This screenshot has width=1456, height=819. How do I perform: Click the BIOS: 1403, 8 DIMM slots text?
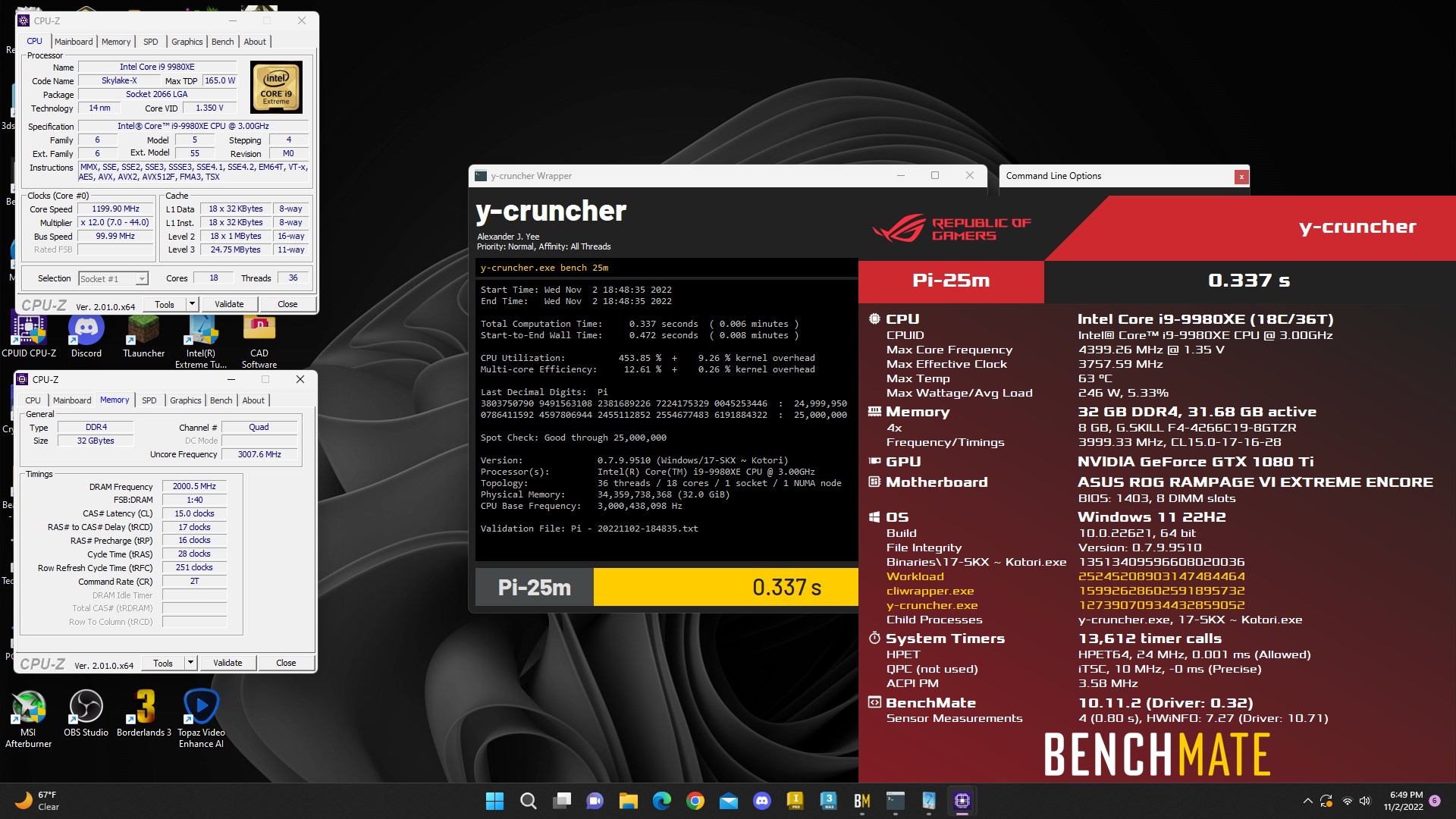pyautogui.click(x=1156, y=498)
